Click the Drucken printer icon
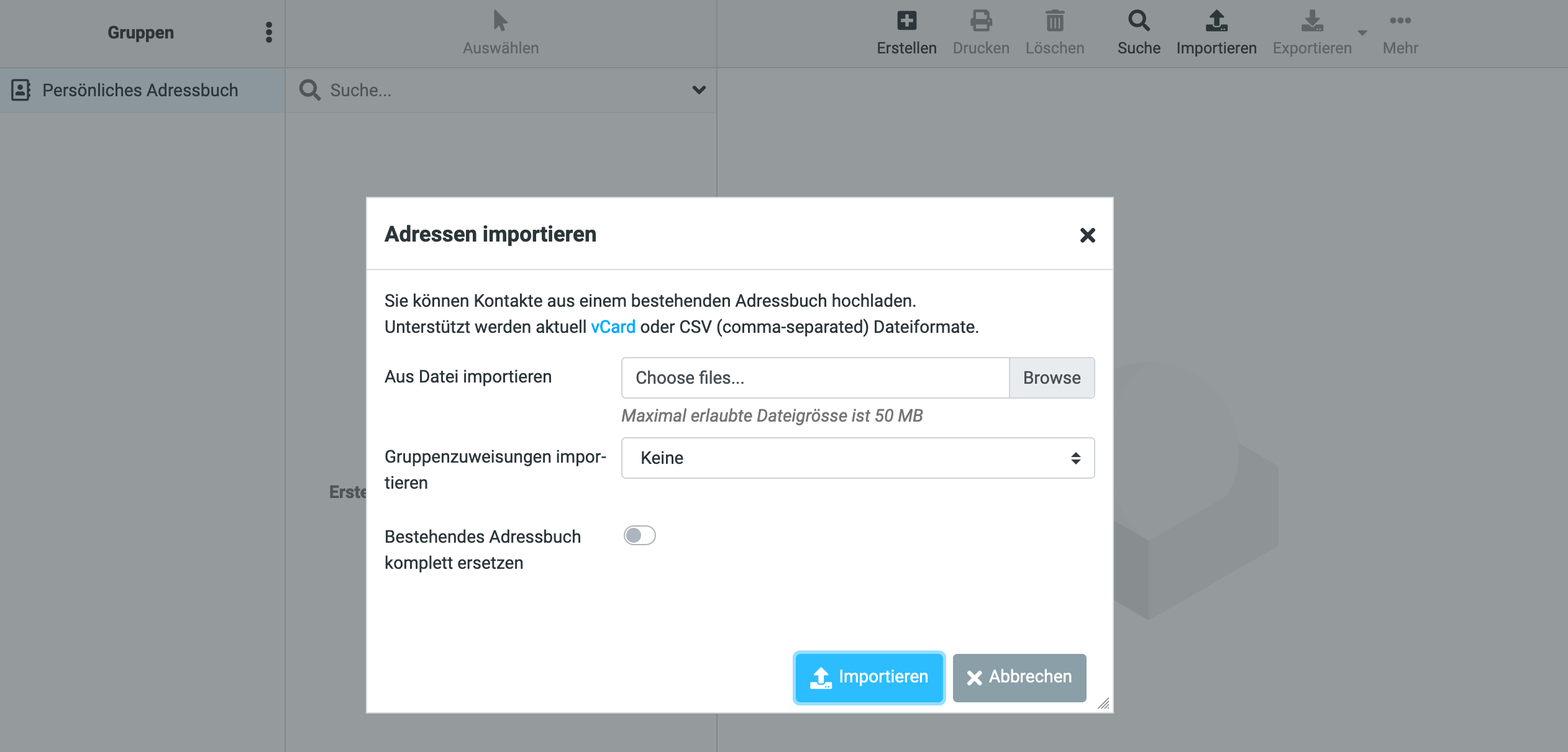This screenshot has width=1568, height=752. [x=981, y=22]
